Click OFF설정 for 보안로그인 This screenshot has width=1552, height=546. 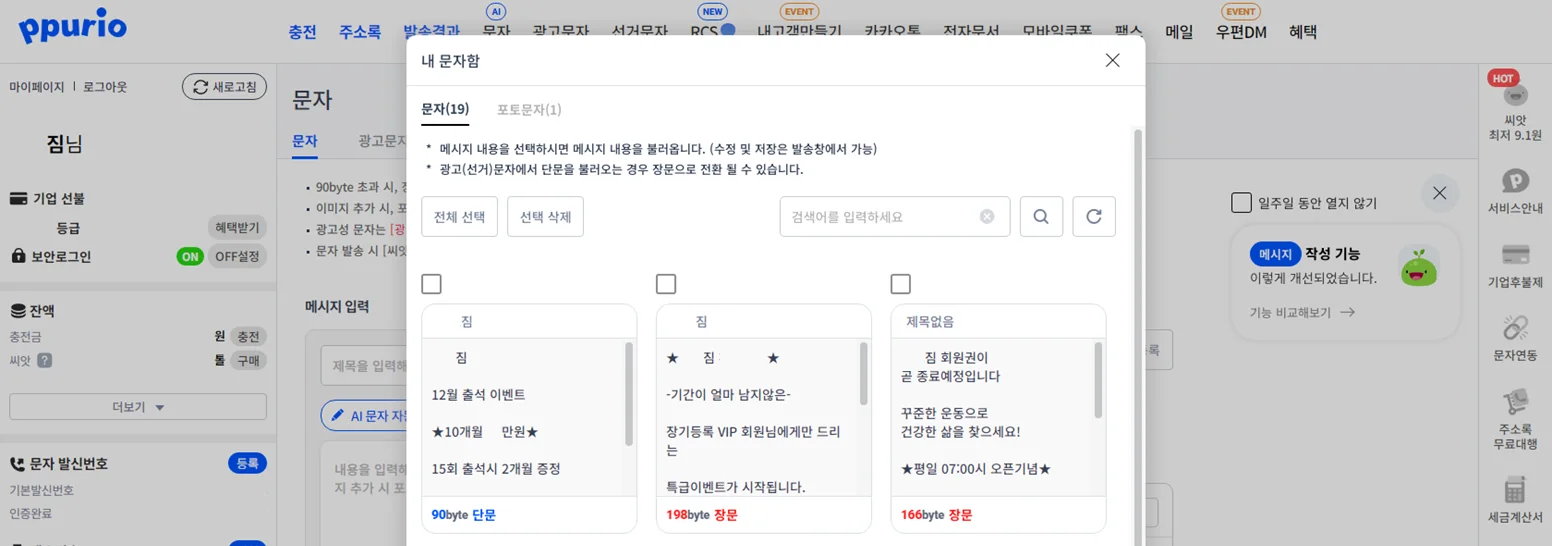(x=237, y=256)
